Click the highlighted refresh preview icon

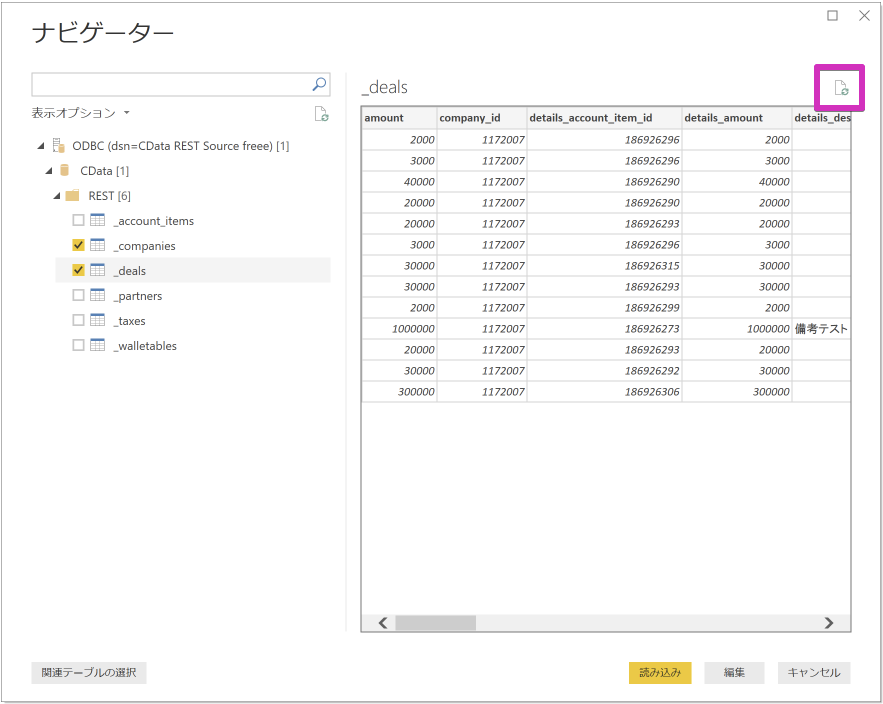point(839,88)
